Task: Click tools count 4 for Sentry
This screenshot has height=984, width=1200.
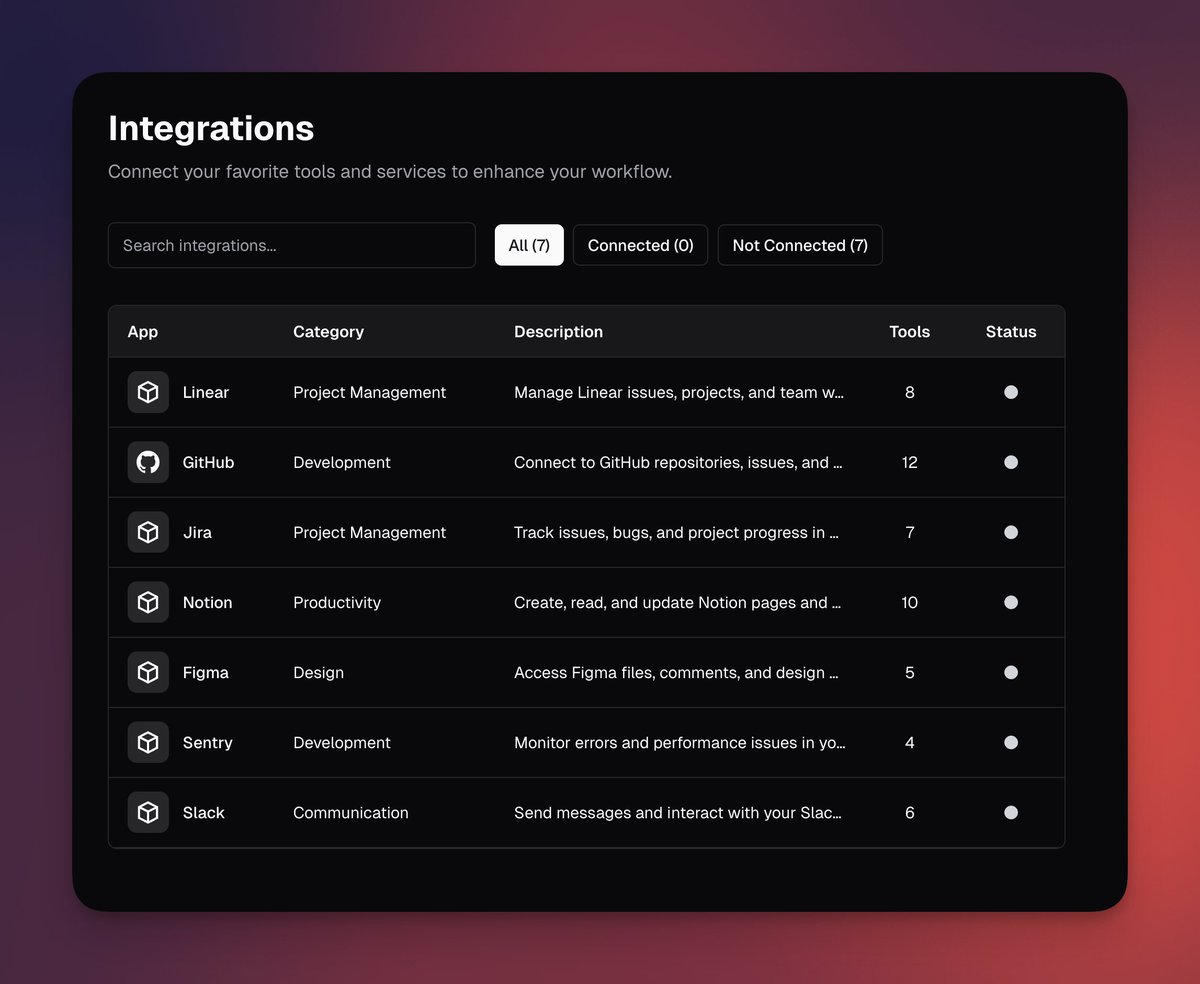Action: (x=910, y=742)
